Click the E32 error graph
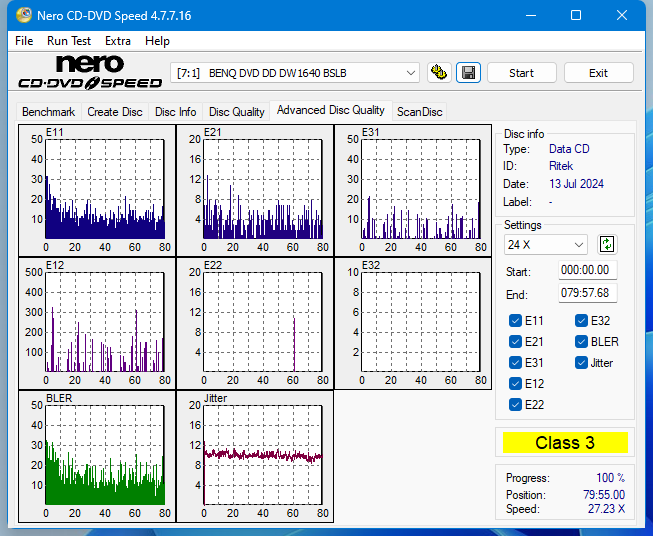 coord(413,324)
